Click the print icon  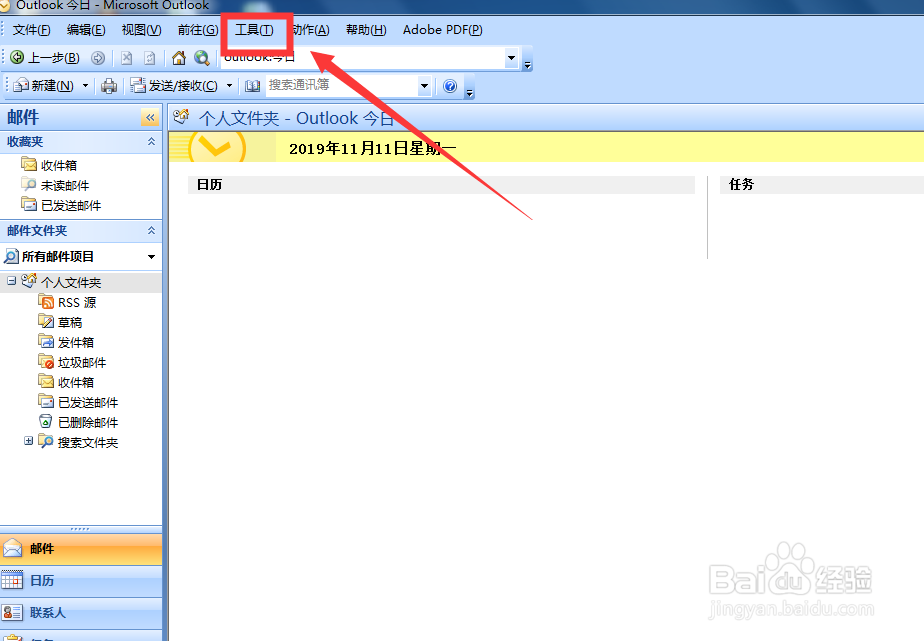point(109,86)
